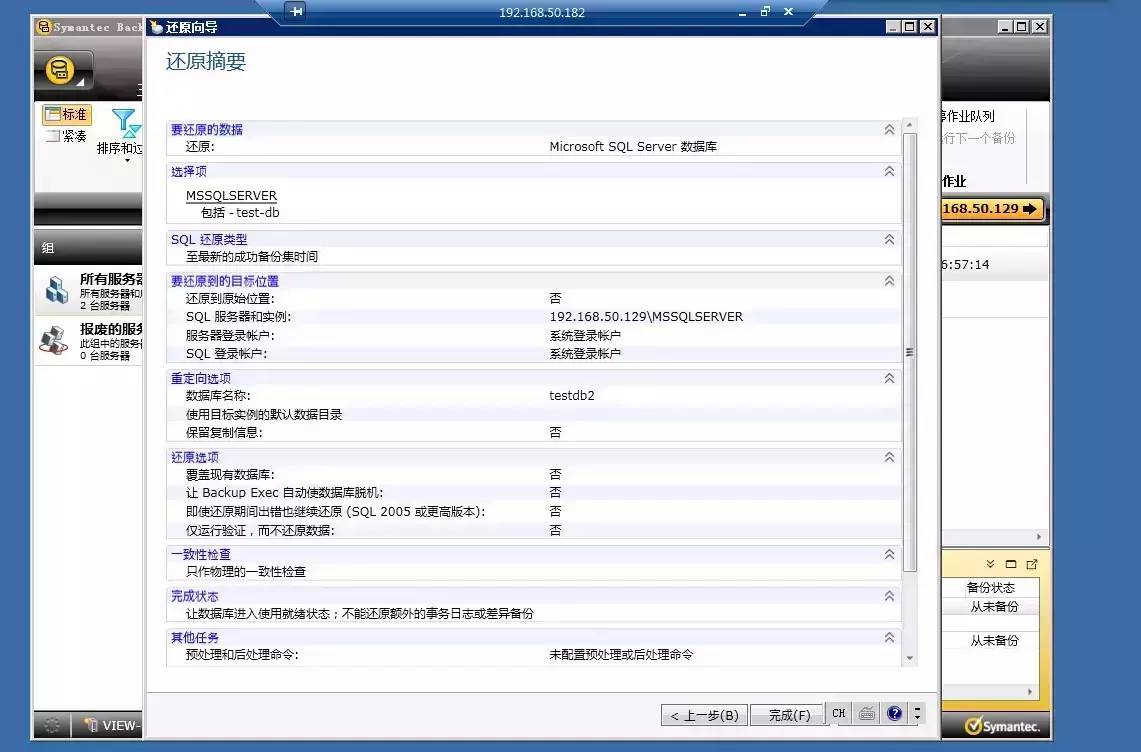This screenshot has height=752, width=1141.
Task: Collapse the 选择项 section
Action: (x=889, y=172)
